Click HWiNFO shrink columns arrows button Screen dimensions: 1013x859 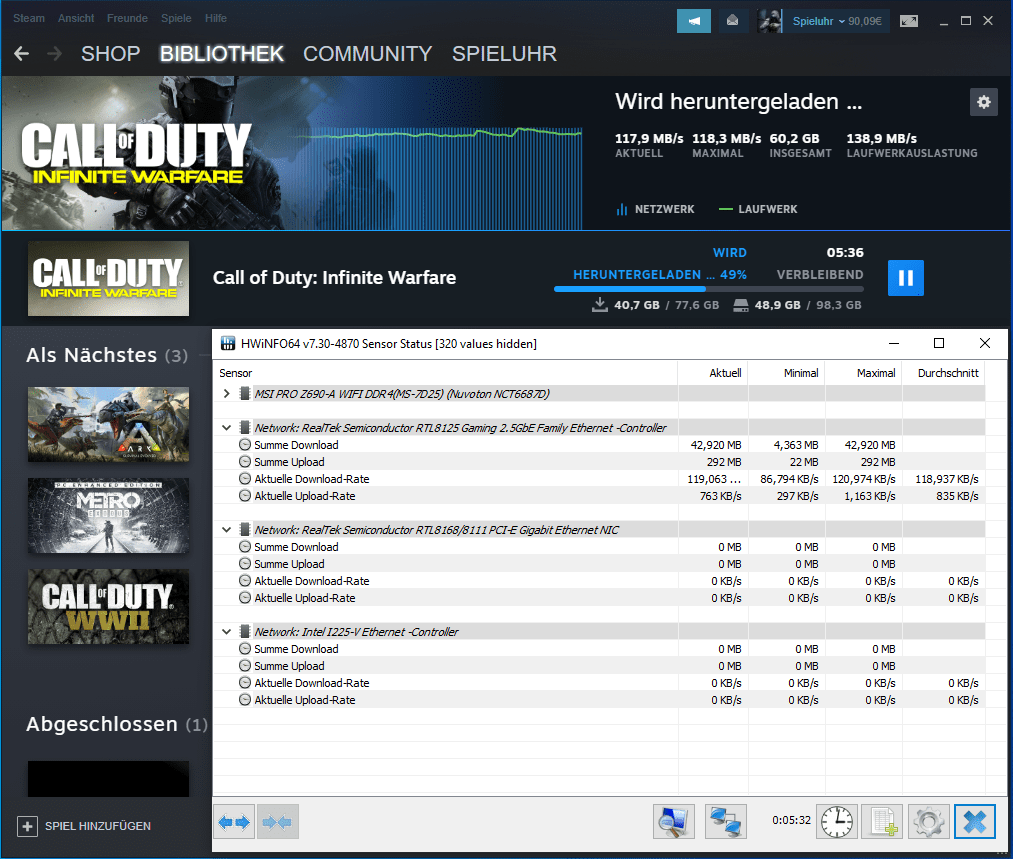coord(278,822)
